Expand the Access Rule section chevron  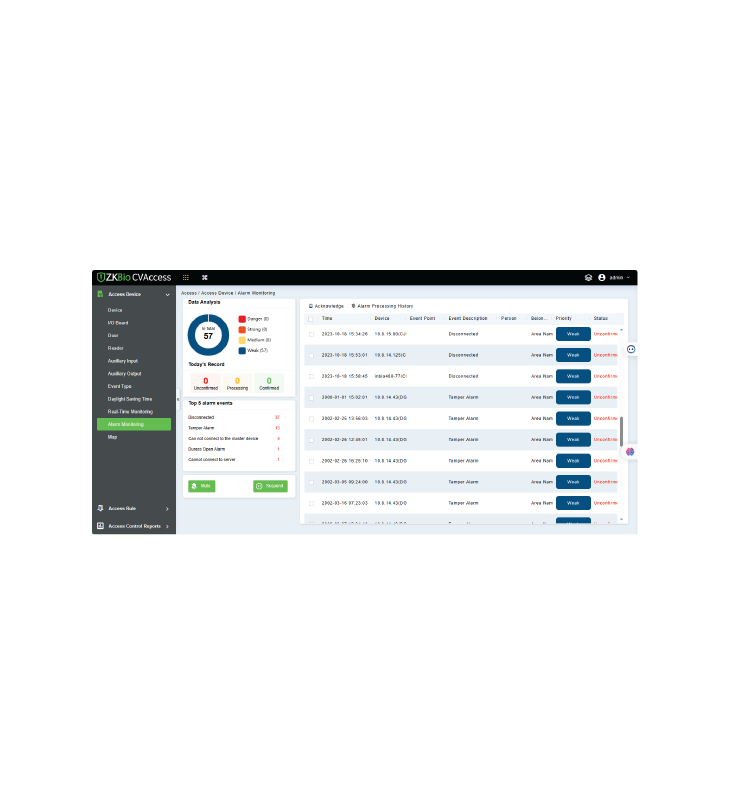[x=167, y=508]
